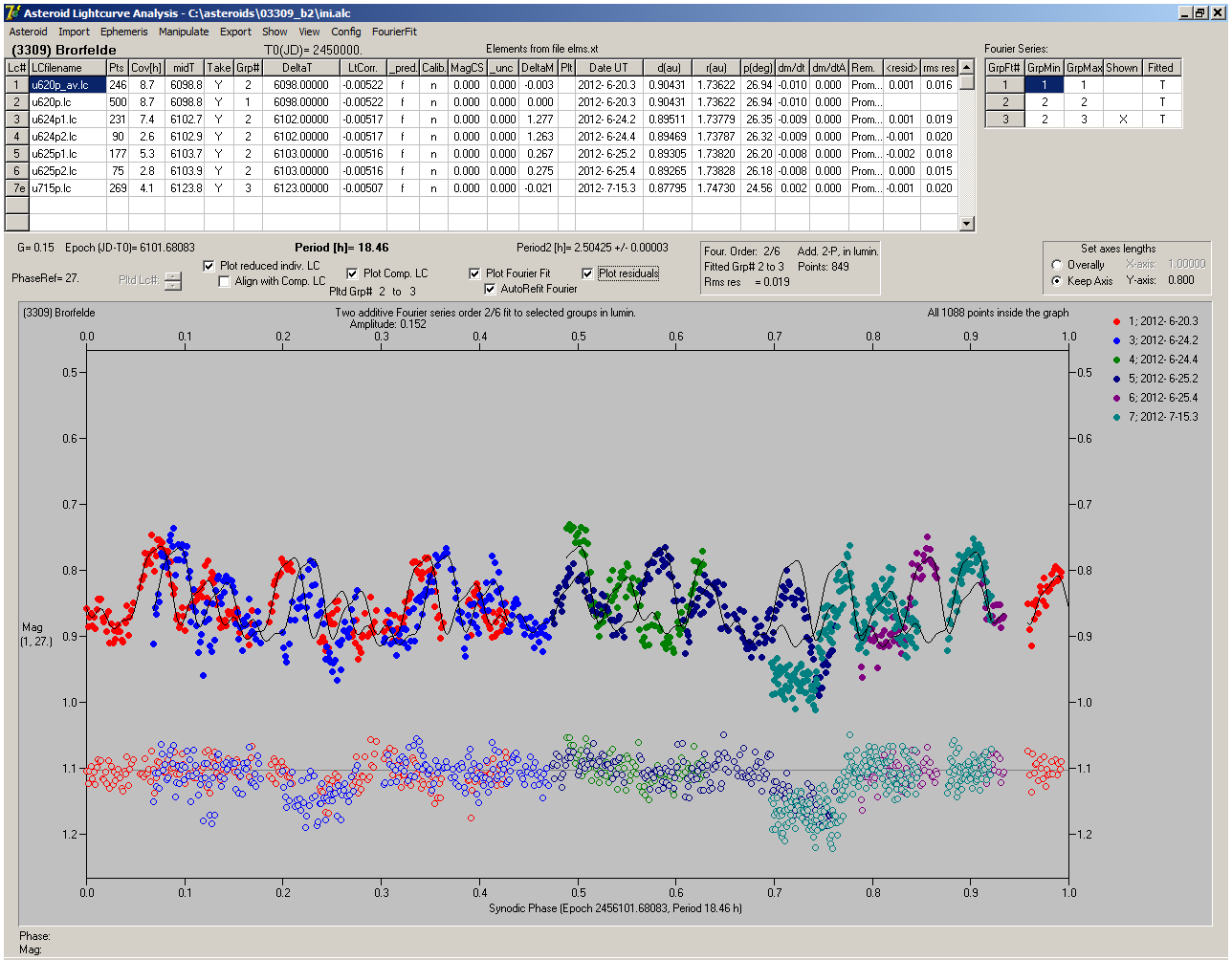Click the Shown X cell in Fourier row 3
Image resolution: width=1232 pixels, height=960 pixels.
coord(1122,120)
